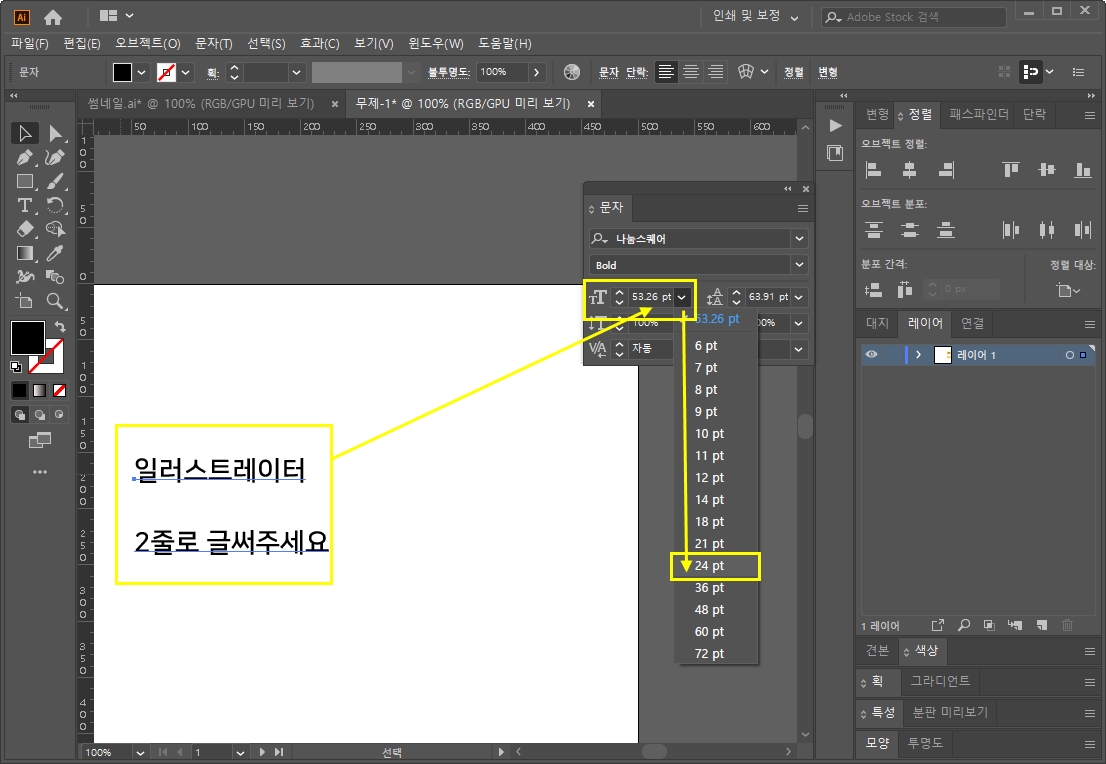The width and height of the screenshot is (1106, 764).
Task: Switch to 썸네일.ai document tab
Action: (201, 104)
